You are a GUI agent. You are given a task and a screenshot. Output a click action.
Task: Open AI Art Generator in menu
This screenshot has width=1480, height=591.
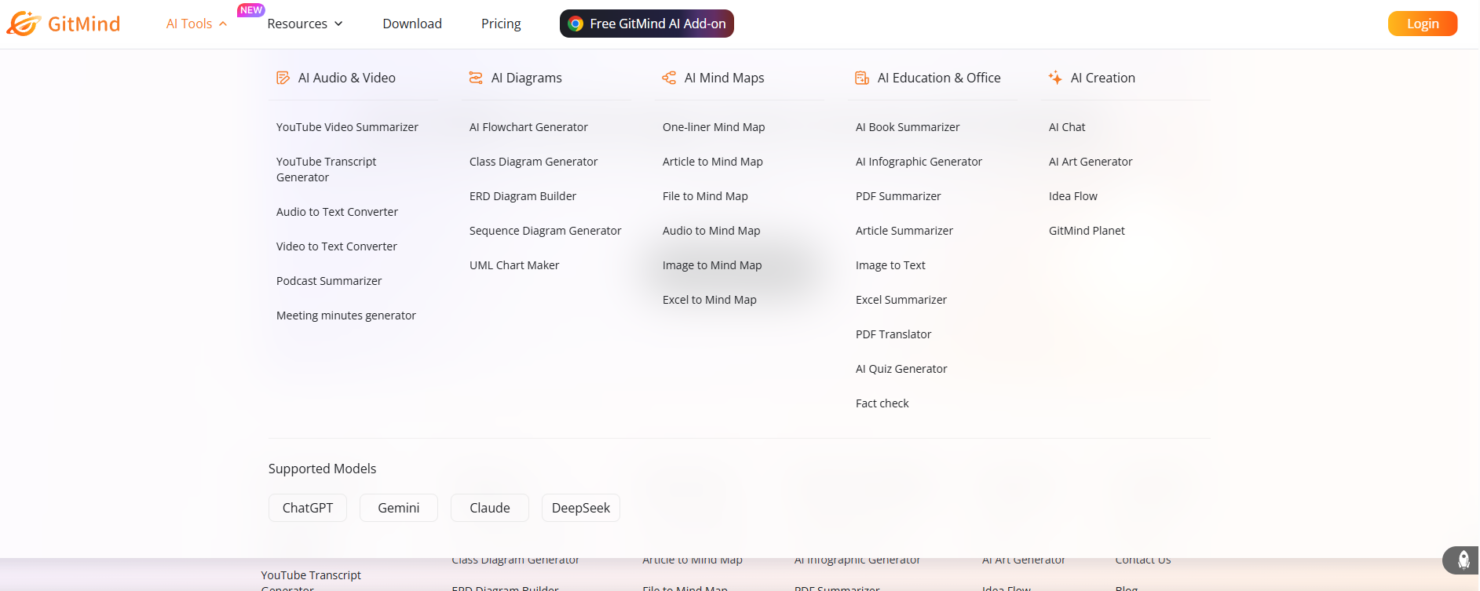click(x=1090, y=161)
